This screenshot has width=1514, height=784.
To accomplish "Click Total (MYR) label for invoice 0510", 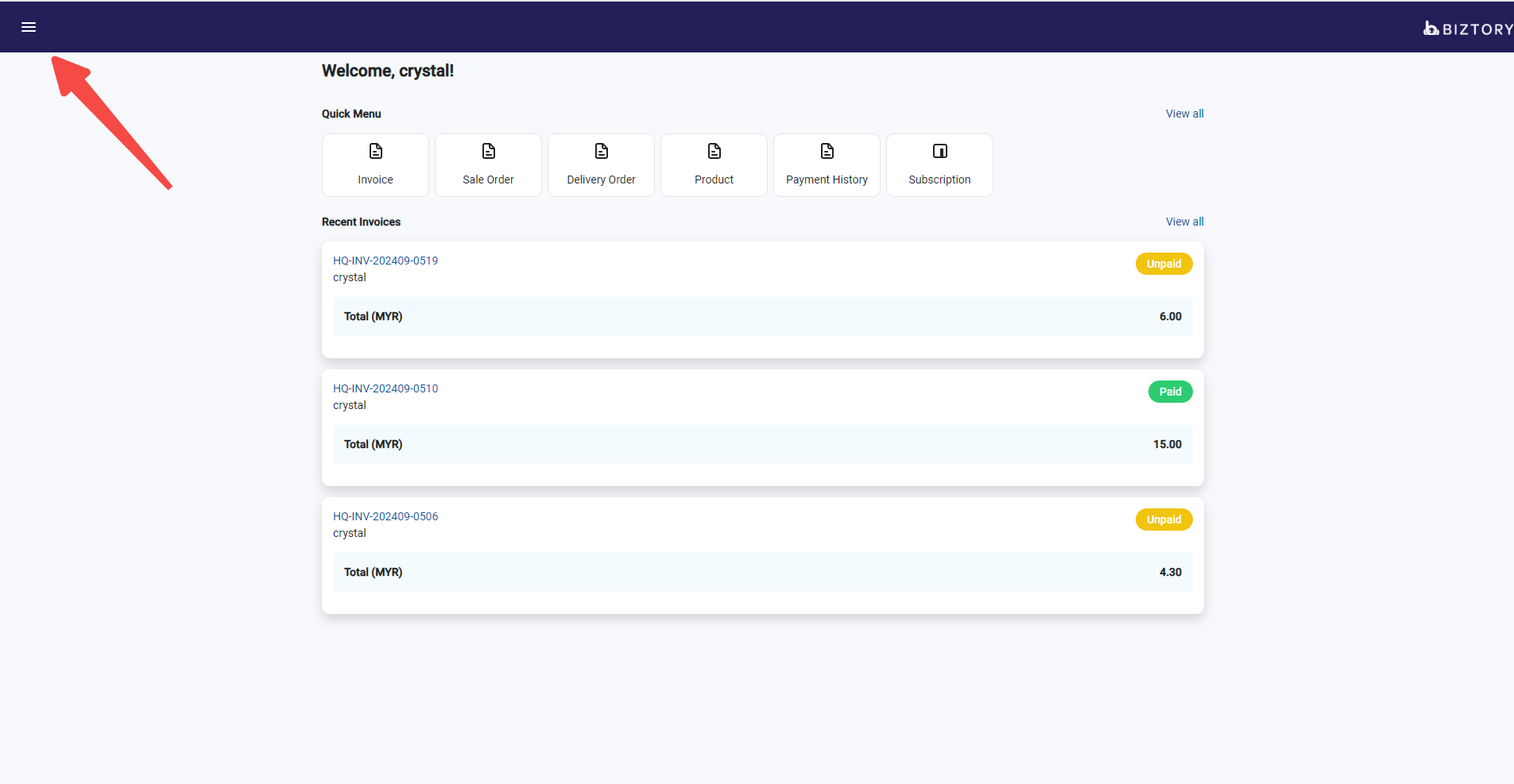I will (373, 444).
